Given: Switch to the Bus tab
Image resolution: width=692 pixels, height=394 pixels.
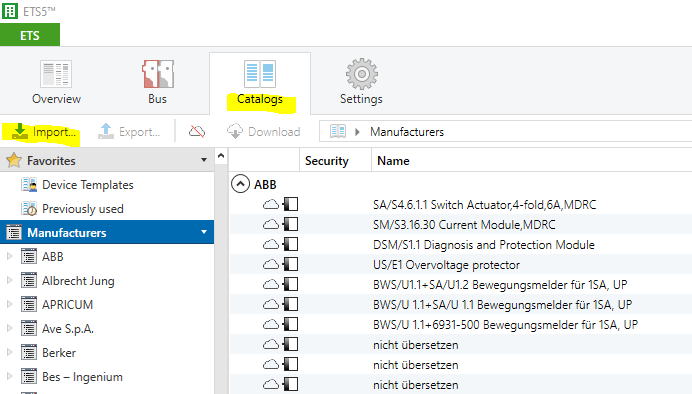Looking at the screenshot, I should (x=158, y=83).
